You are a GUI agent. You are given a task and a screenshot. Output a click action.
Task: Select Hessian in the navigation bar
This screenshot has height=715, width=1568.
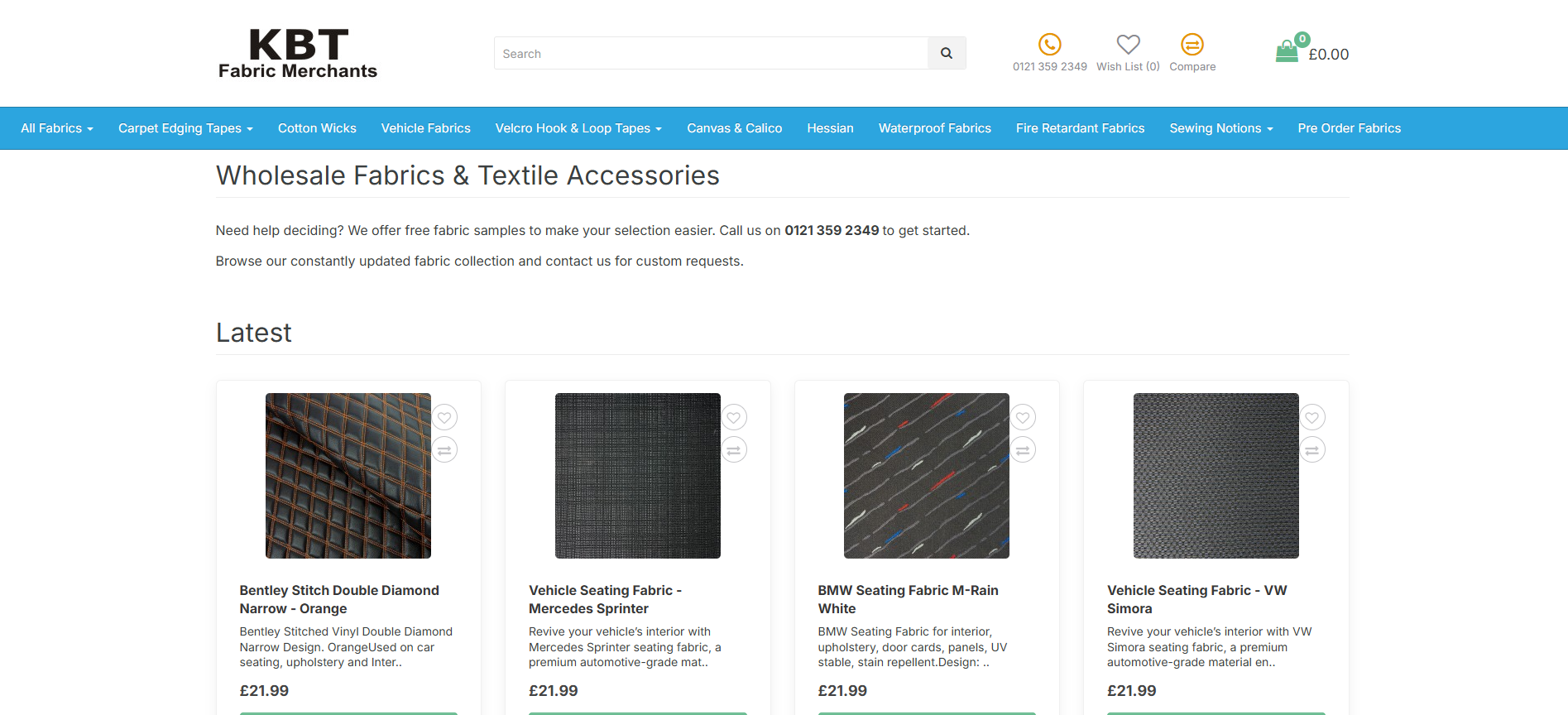click(830, 128)
